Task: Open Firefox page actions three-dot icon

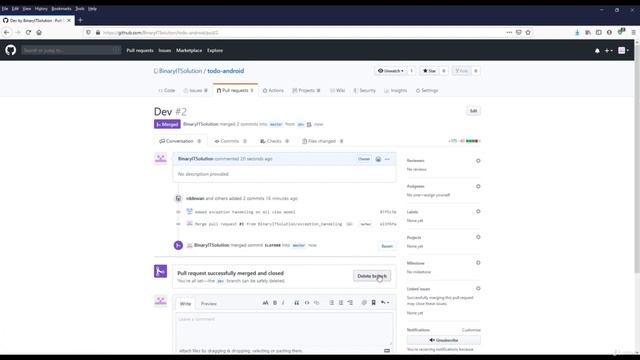Action: (x=509, y=32)
